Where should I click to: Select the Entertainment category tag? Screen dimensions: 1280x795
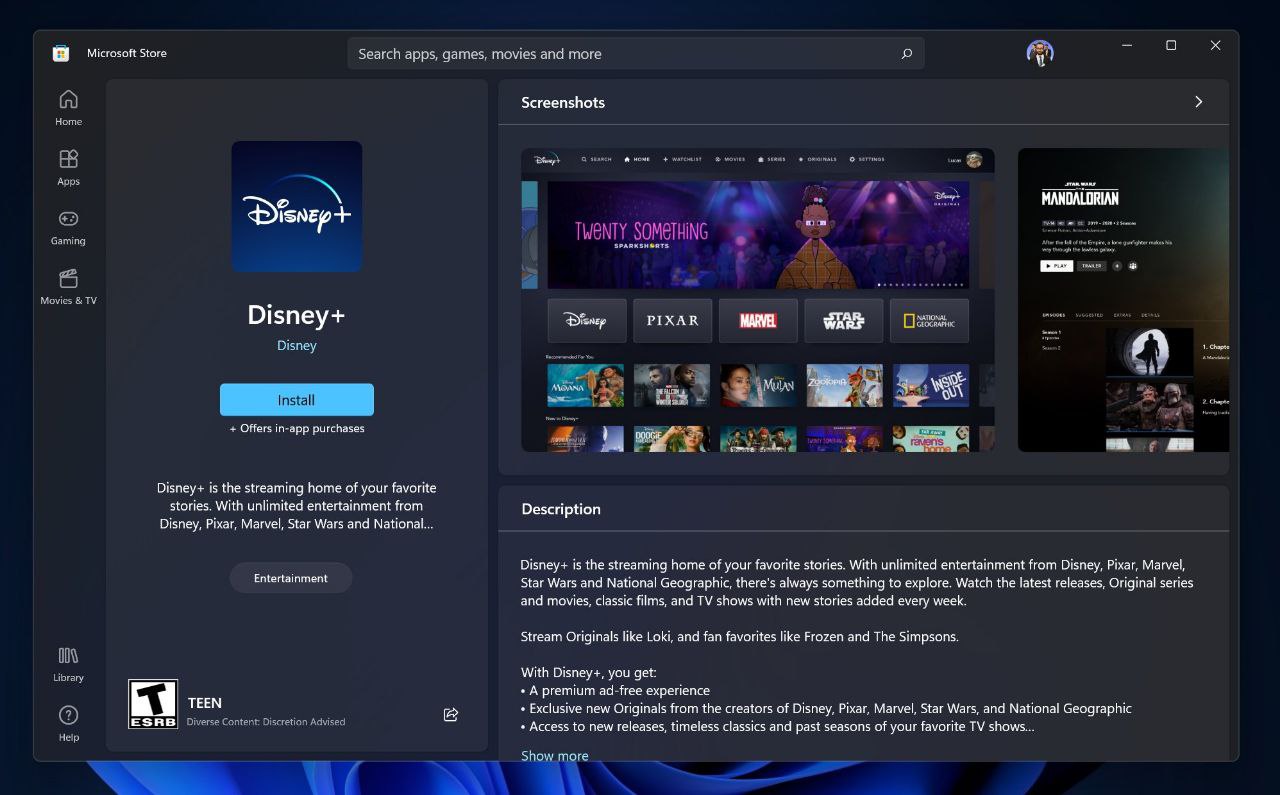tap(291, 578)
